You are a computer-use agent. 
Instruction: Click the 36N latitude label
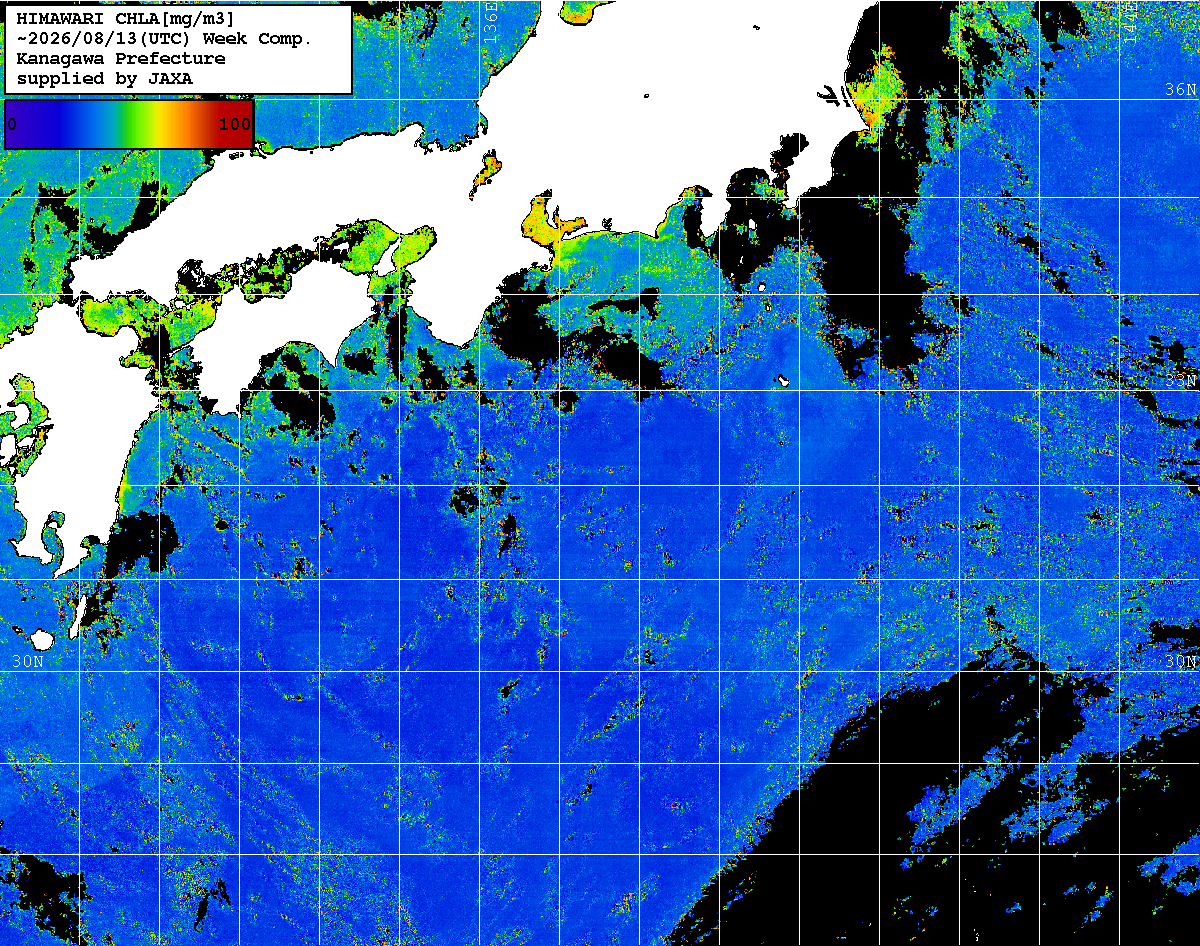[1180, 89]
